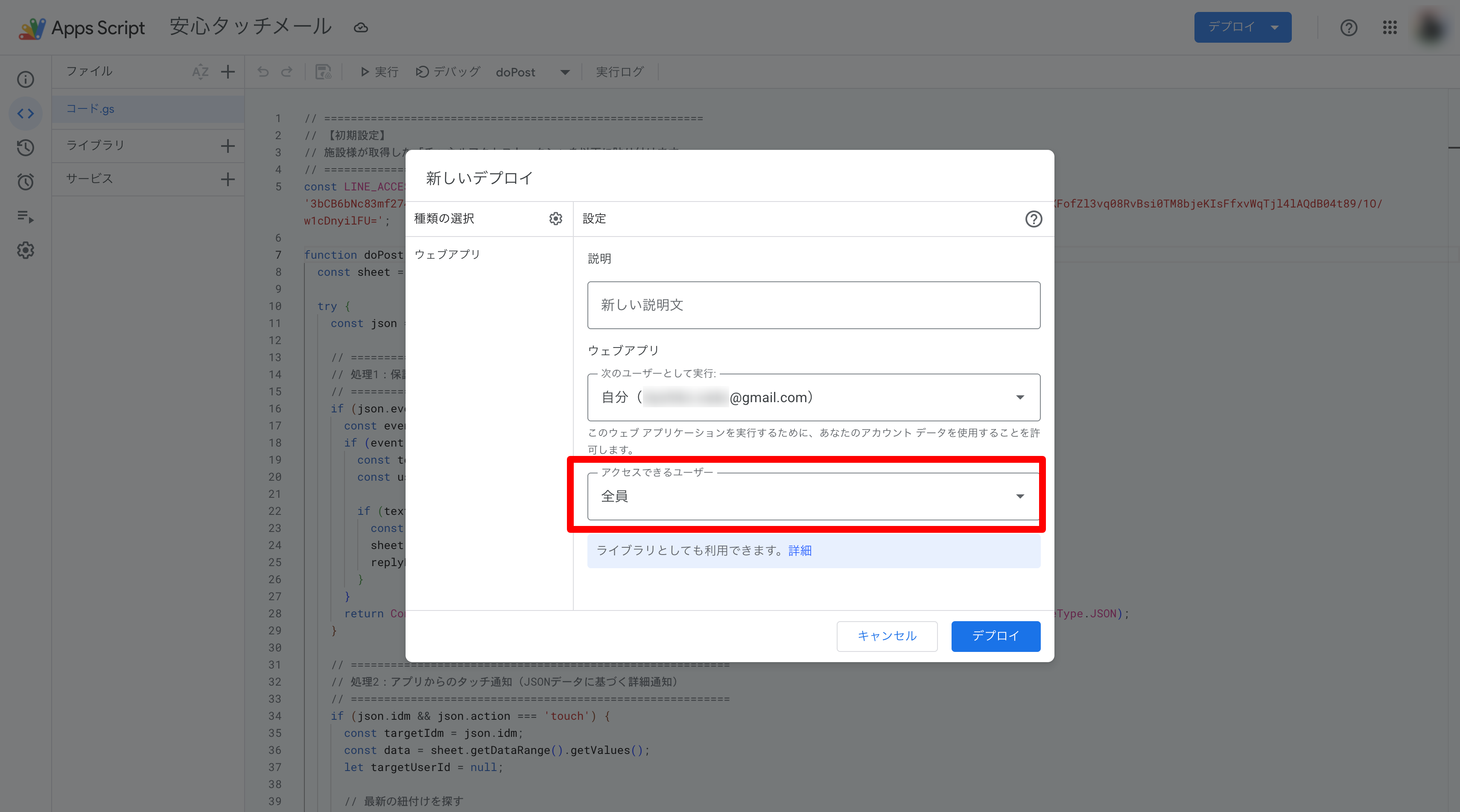The width and height of the screenshot is (1460, 812).
Task: Click the ライブラリ section label
Action: (x=95, y=145)
